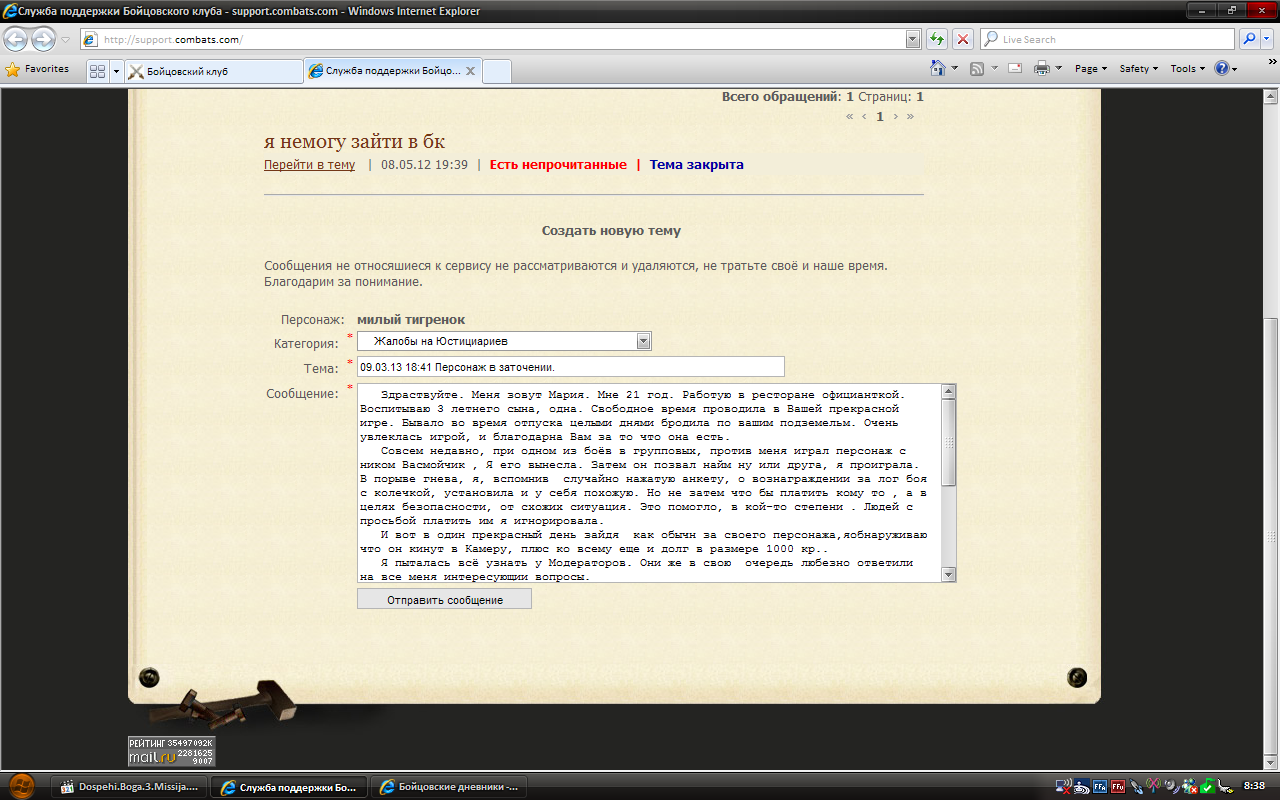The height and width of the screenshot is (800, 1280).
Task: Click the page scrollbar up arrow
Action: 1270,97
